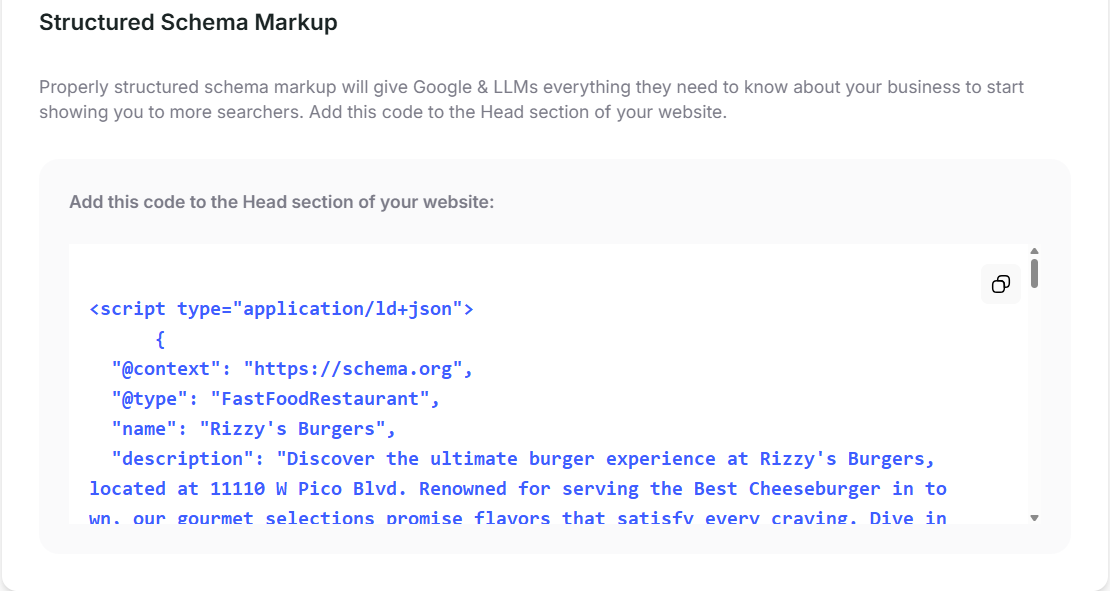
Task: Click the partly hidden 'gourmet selections' line
Action: 518,517
